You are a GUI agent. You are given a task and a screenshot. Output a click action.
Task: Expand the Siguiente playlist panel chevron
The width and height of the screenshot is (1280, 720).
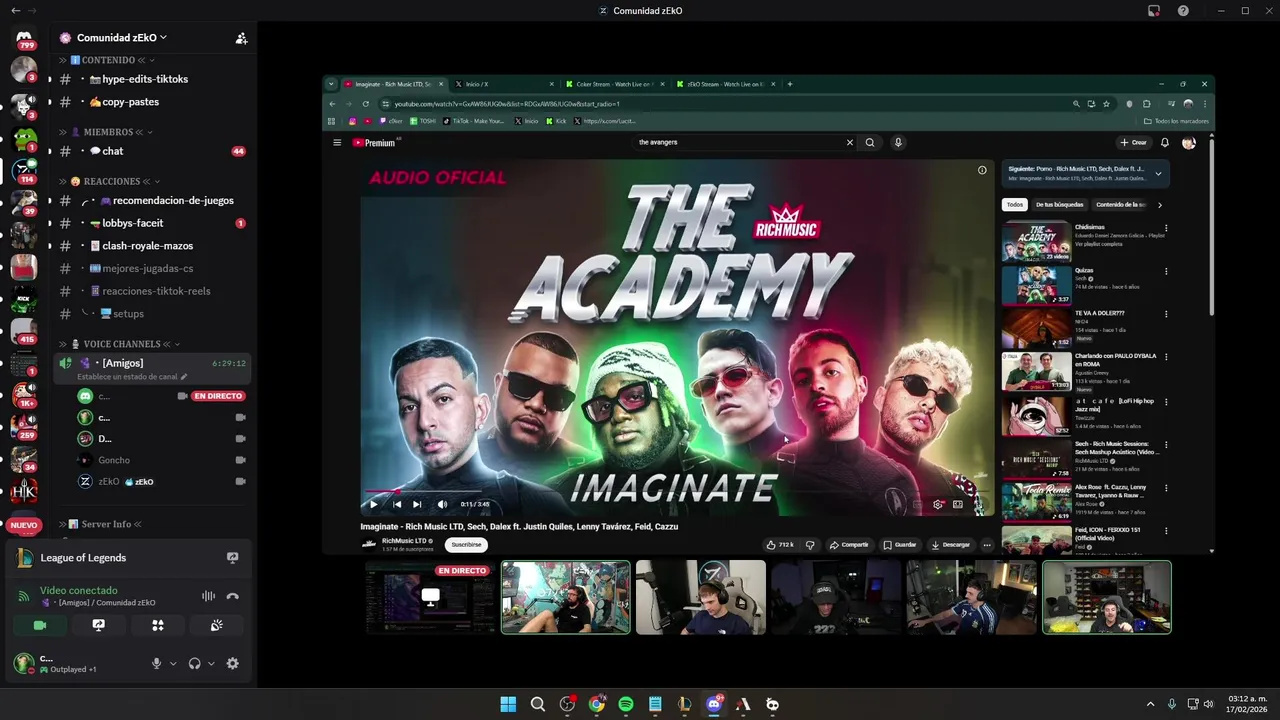click(x=1158, y=173)
